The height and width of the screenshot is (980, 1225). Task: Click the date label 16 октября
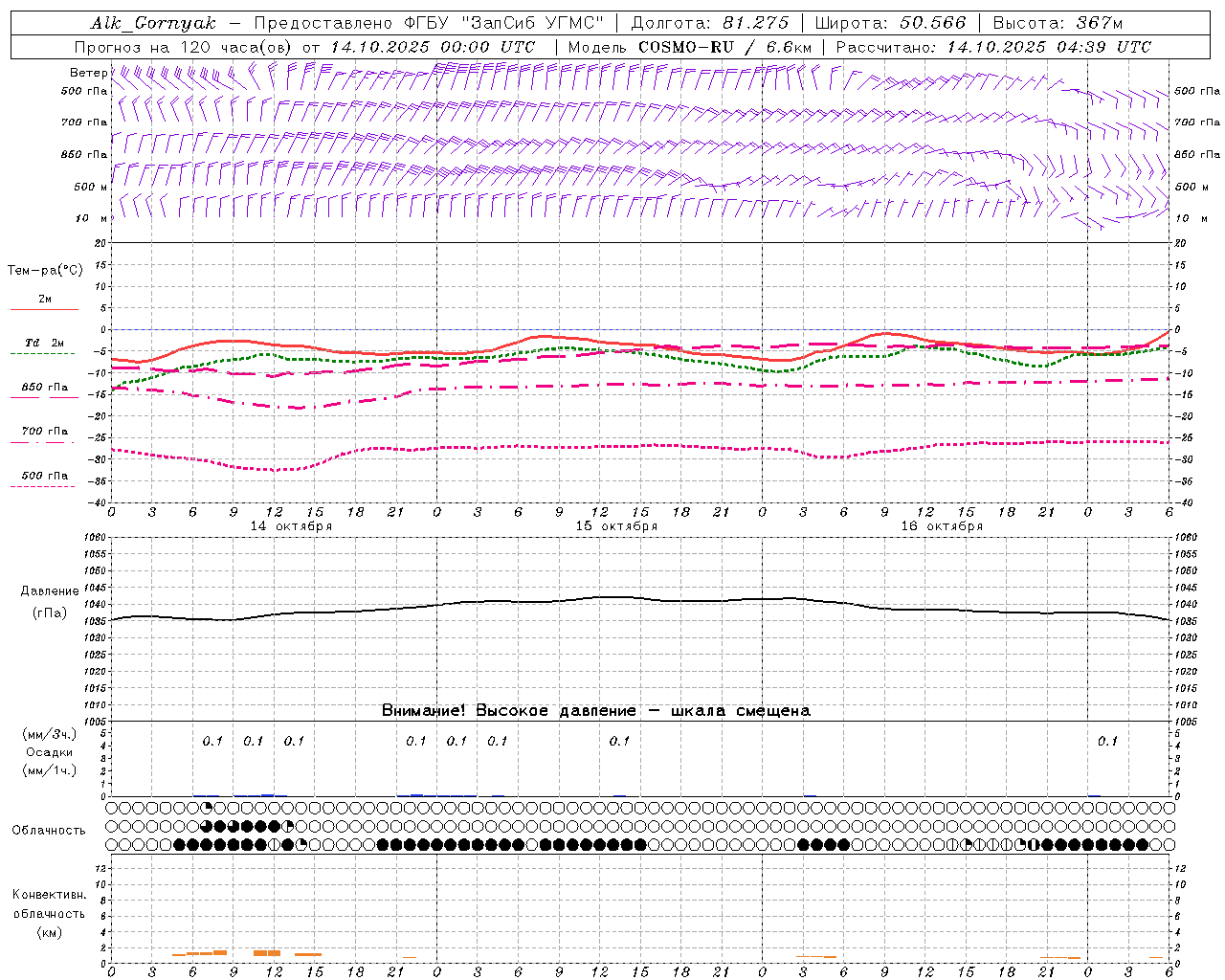(x=942, y=526)
